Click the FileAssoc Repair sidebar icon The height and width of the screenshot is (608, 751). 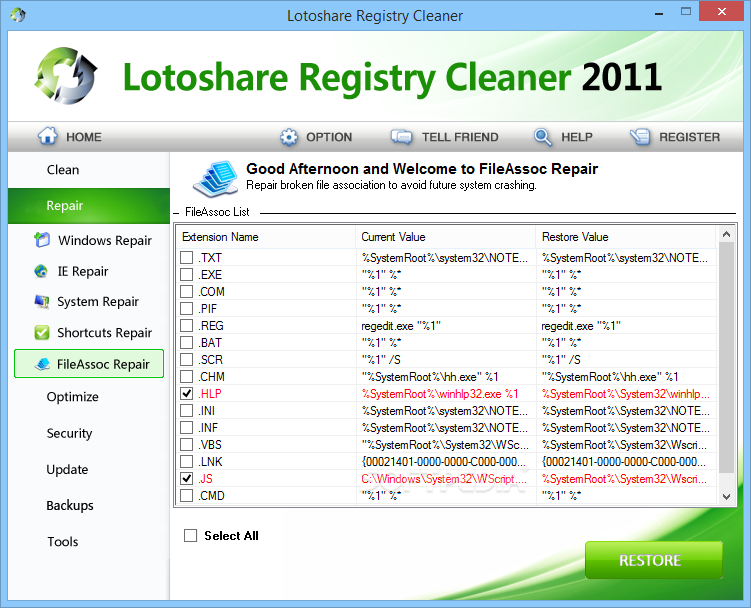43,364
